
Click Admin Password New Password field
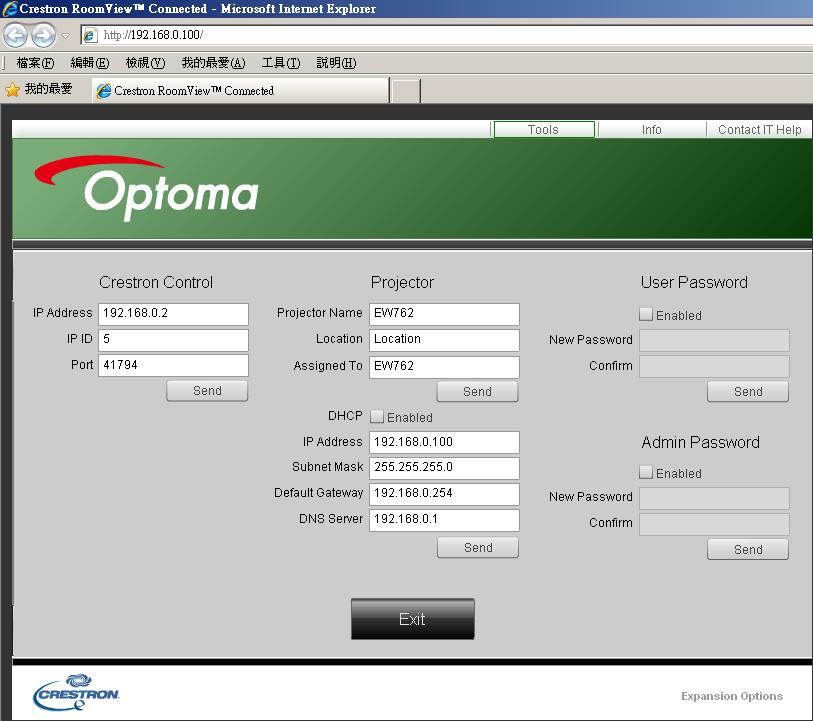point(714,498)
